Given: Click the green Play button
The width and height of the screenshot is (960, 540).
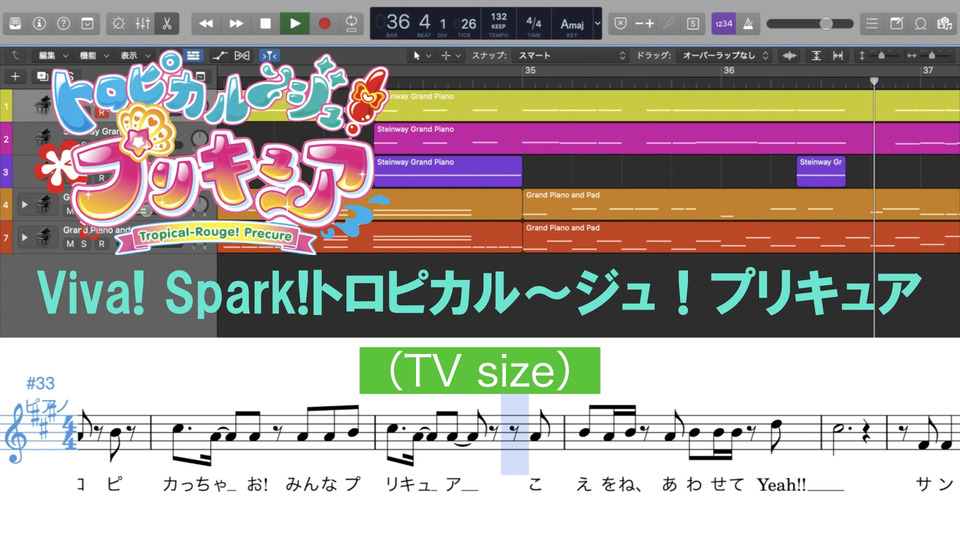Looking at the screenshot, I should point(294,24).
